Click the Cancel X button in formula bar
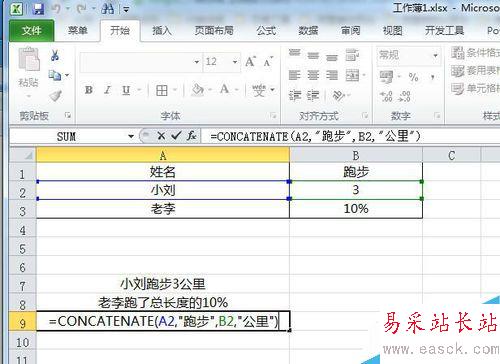Viewport: 500px width, 364px height. point(161,136)
